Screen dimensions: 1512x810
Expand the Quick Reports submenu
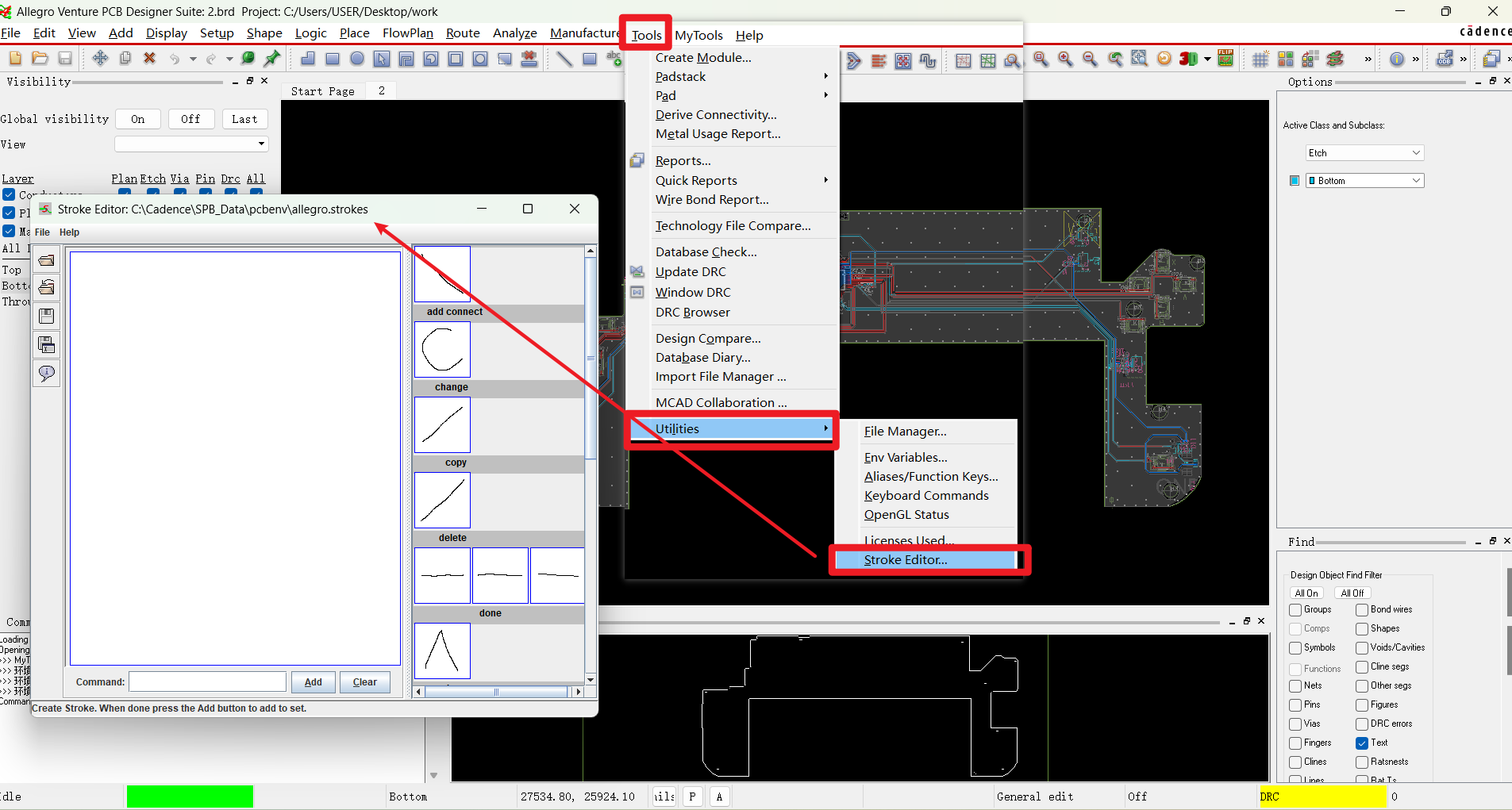tap(741, 180)
